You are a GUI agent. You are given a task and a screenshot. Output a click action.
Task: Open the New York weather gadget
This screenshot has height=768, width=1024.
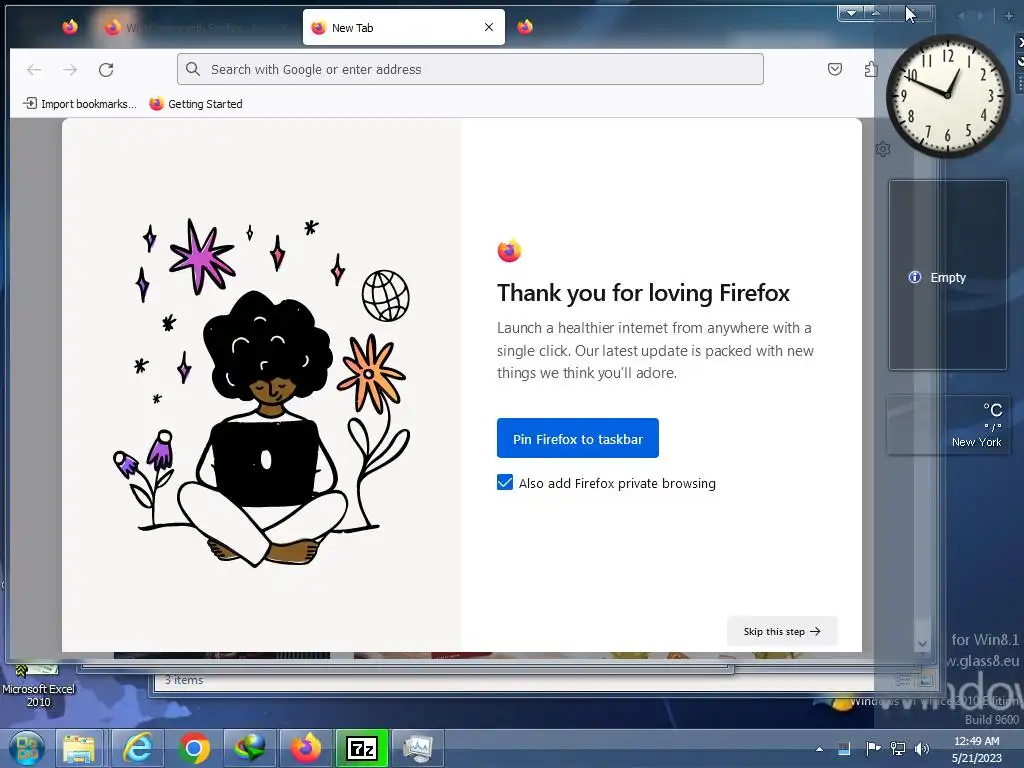pos(948,425)
